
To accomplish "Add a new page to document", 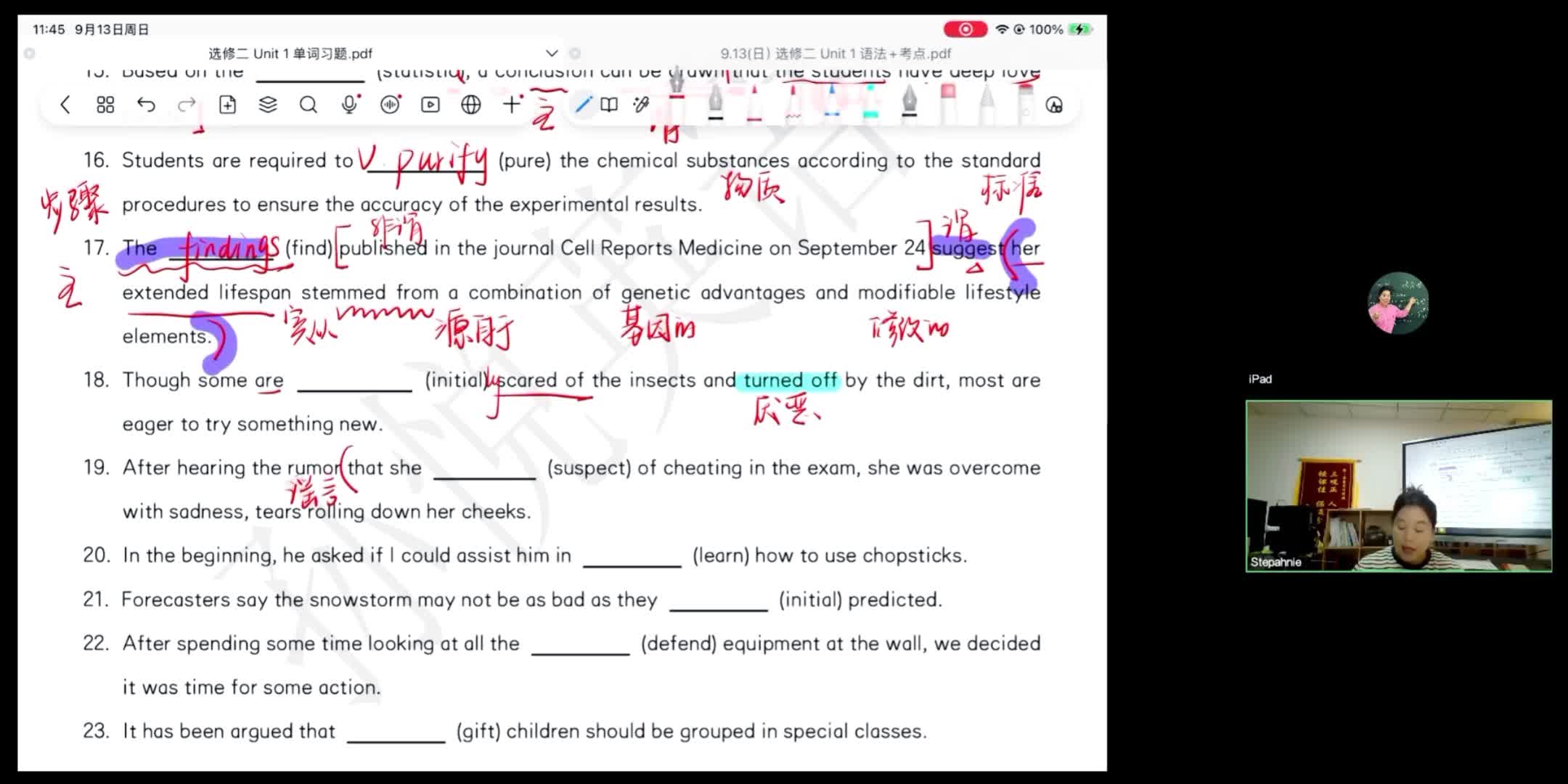I will coord(227,105).
